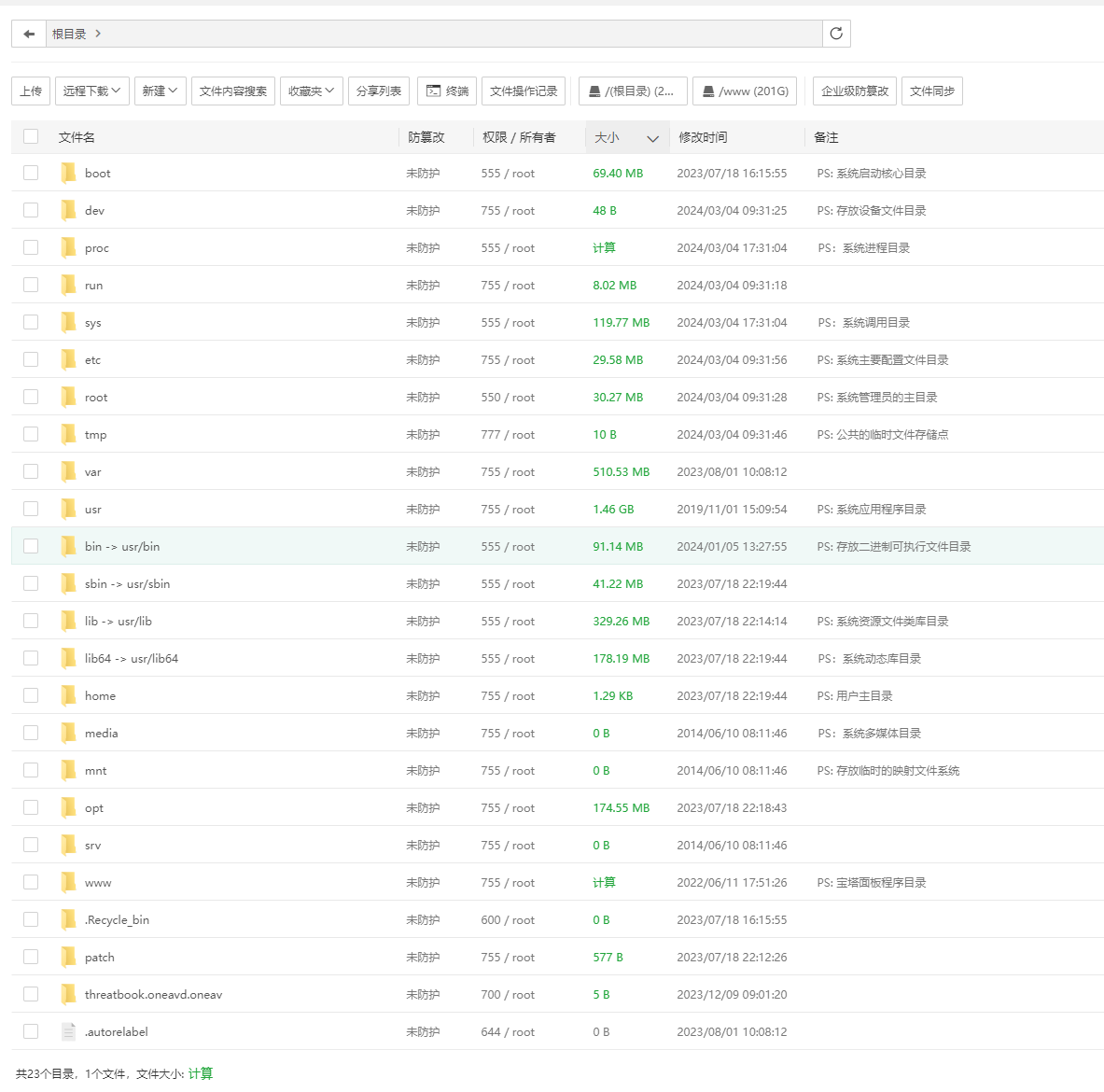Click the 文件名 column header
1104x1092 pixels.
pyautogui.click(x=77, y=137)
